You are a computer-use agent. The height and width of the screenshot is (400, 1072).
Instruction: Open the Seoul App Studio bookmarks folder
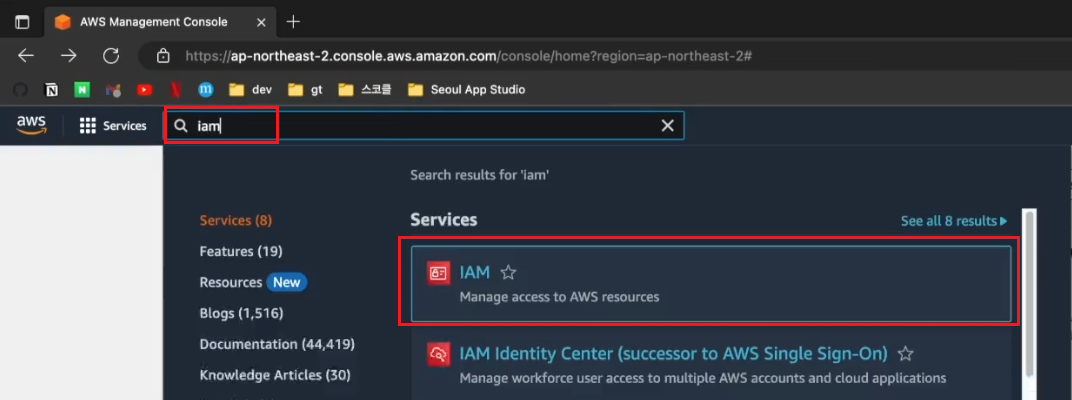(466, 90)
